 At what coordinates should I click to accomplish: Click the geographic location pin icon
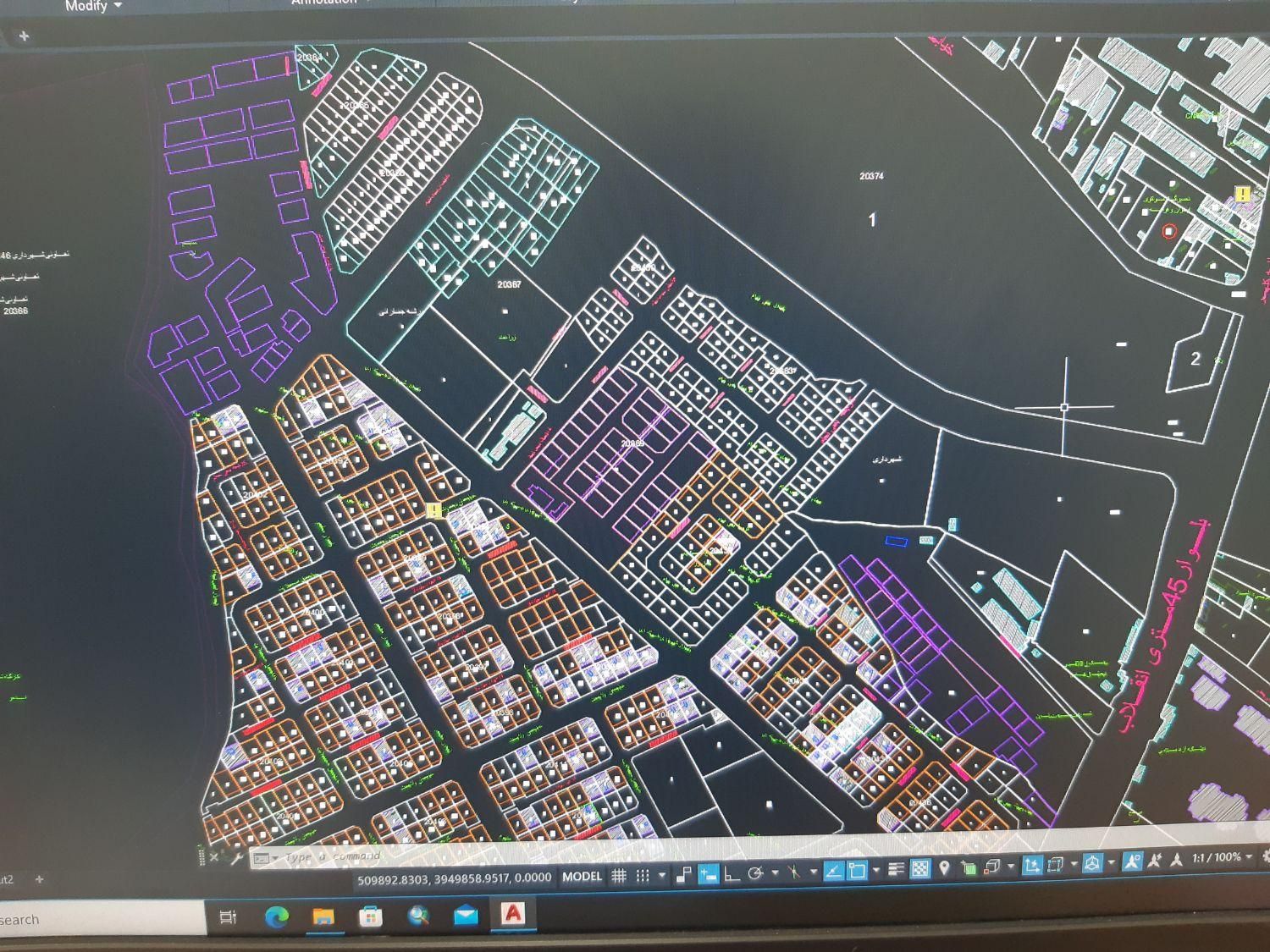(944, 868)
